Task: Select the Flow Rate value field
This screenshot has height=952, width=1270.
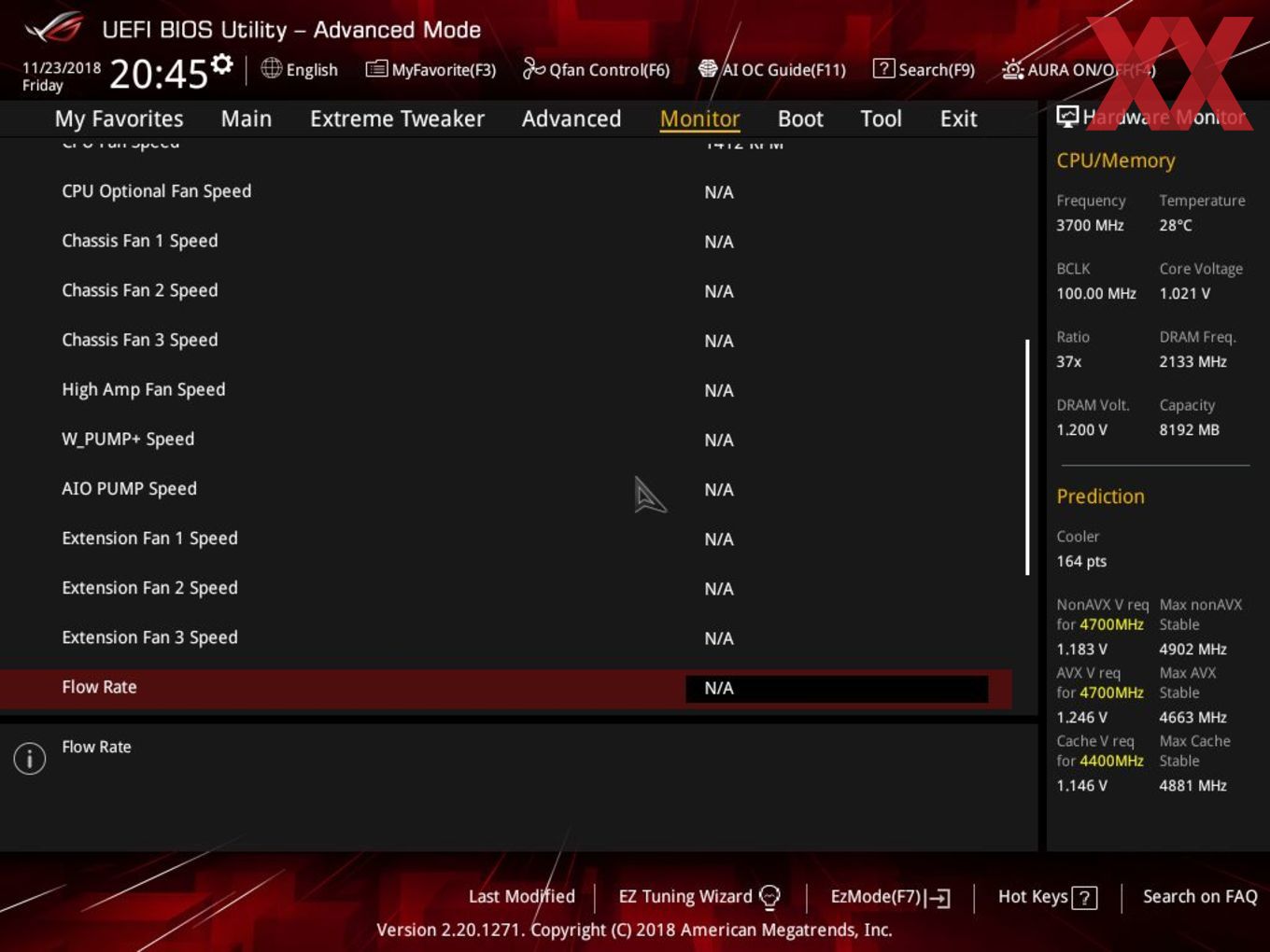Action: [x=837, y=689]
